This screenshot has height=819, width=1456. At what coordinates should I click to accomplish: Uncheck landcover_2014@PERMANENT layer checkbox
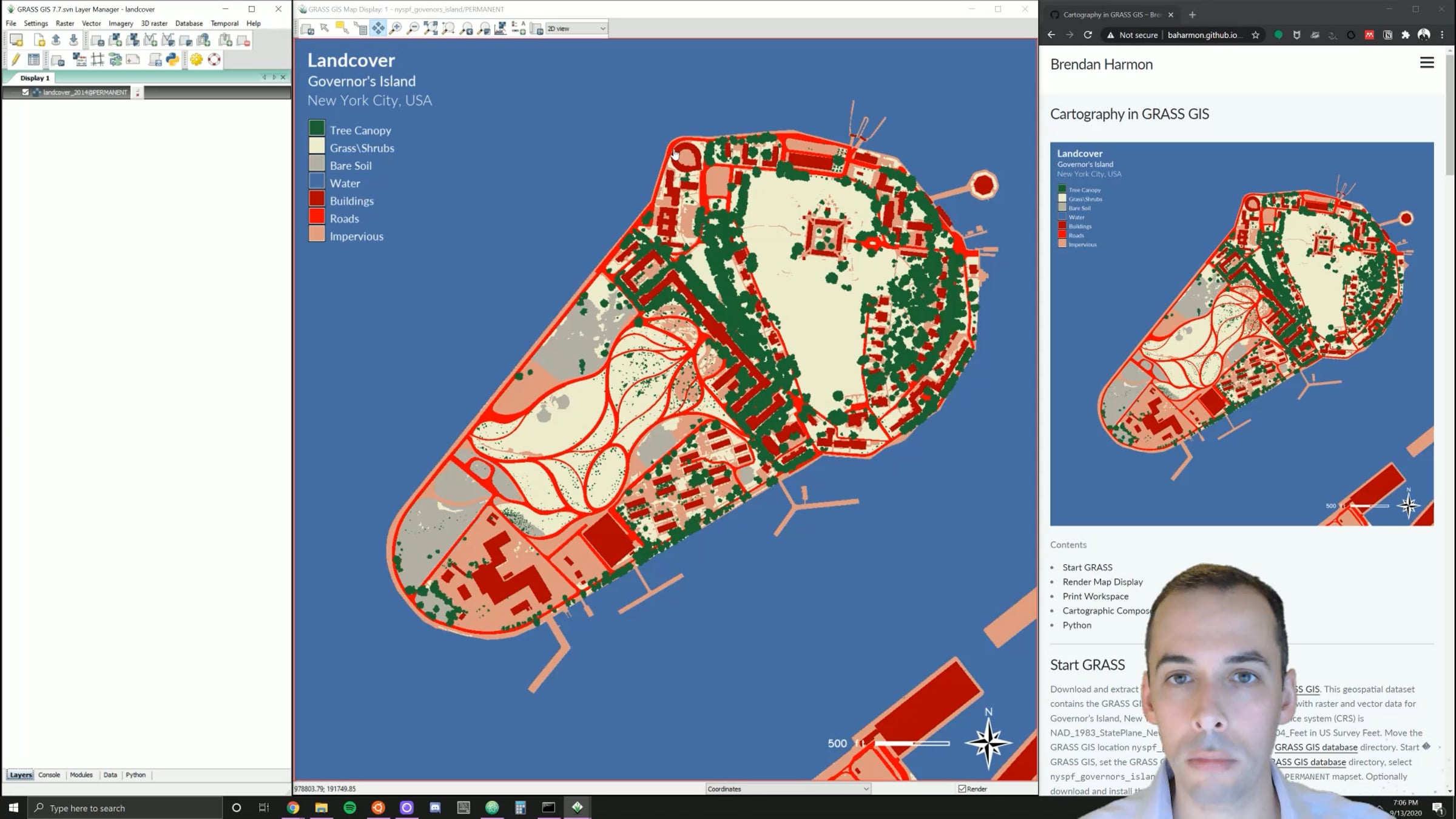25,92
